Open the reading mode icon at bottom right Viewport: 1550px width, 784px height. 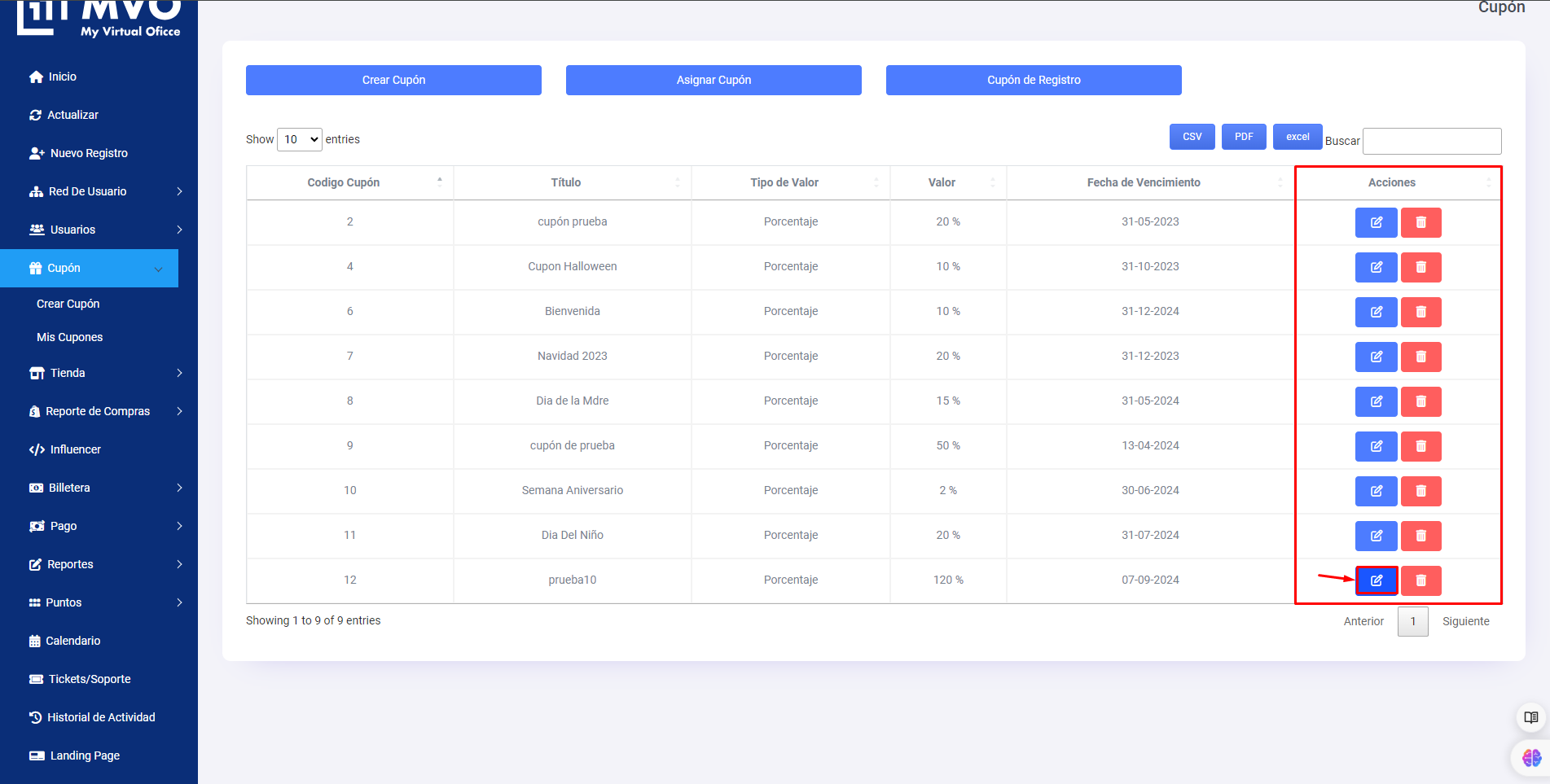[x=1530, y=717]
